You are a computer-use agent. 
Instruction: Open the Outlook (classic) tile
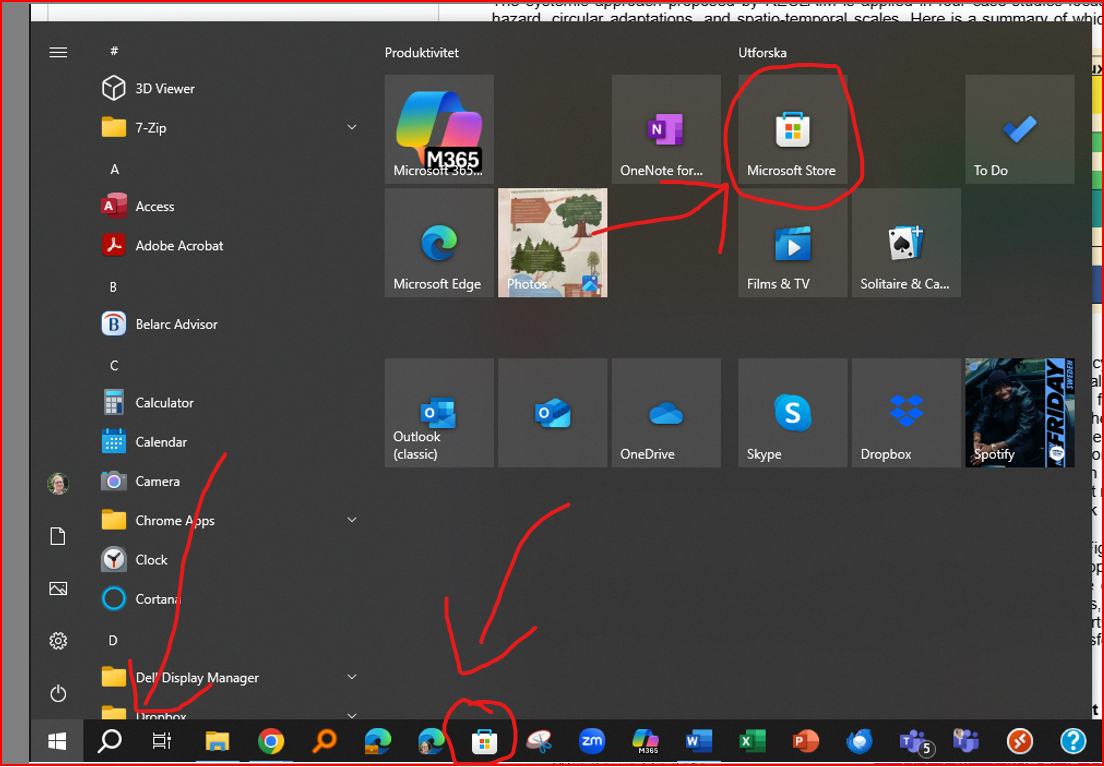coord(439,413)
